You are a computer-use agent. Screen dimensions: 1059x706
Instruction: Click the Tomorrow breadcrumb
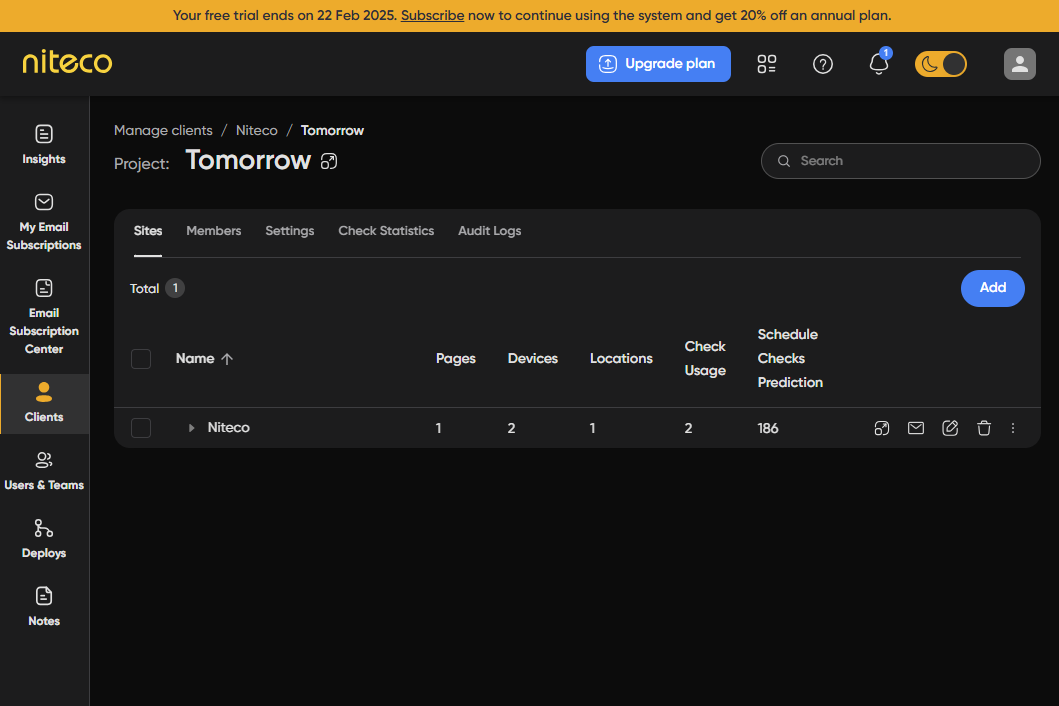pyautogui.click(x=332, y=130)
